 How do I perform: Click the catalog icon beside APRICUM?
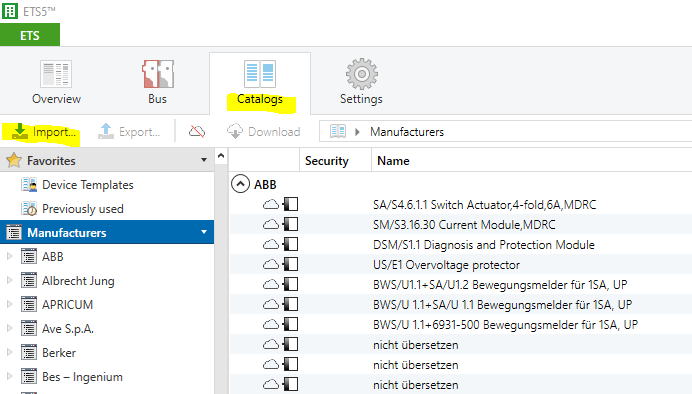tap(29, 304)
